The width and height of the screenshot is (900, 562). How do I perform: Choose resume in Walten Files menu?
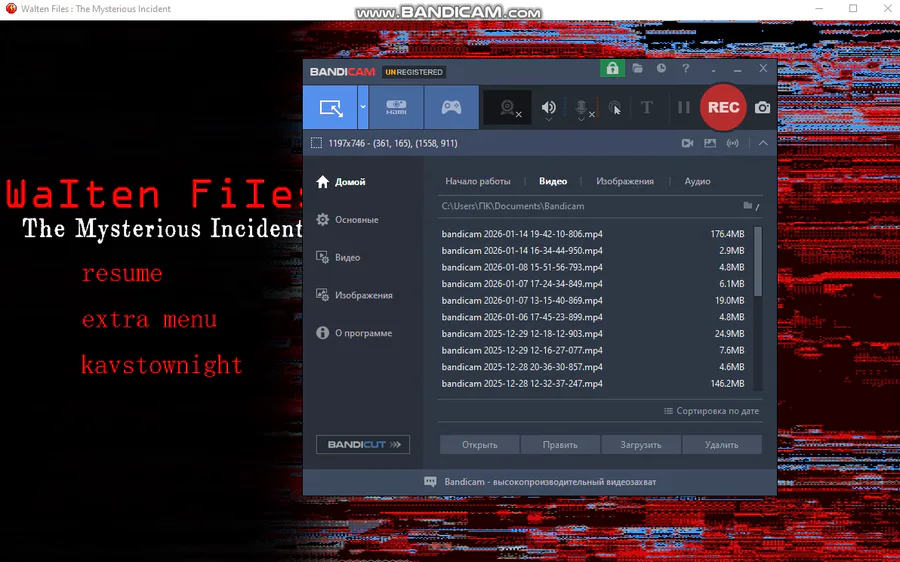point(122,273)
